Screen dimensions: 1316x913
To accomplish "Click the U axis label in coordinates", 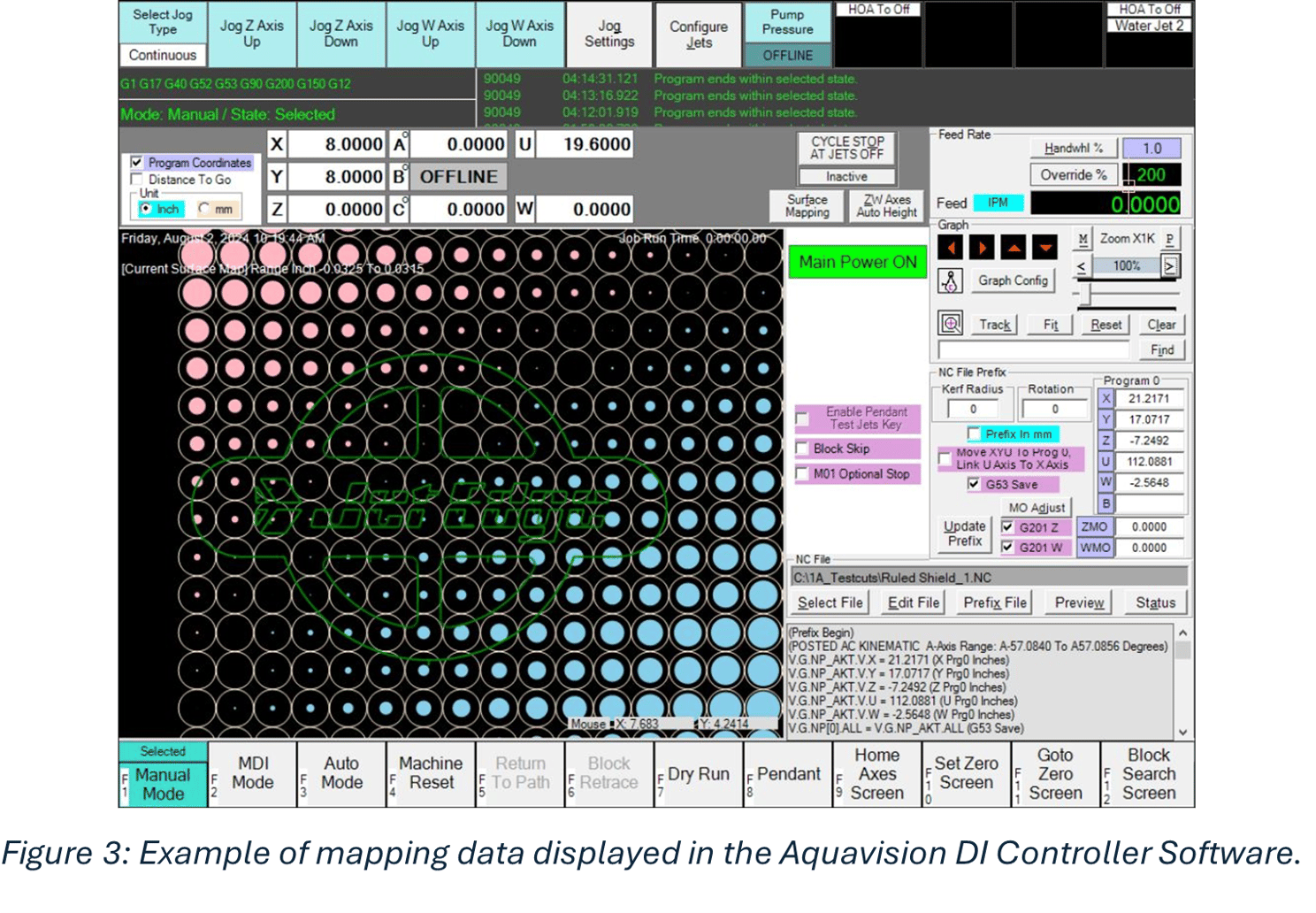I will pos(525,144).
